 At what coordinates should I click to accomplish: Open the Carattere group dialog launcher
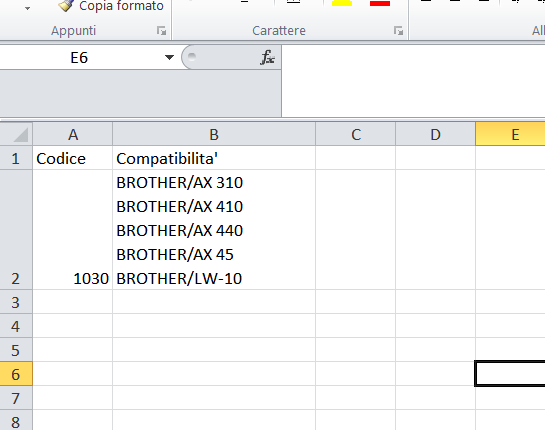coord(398,31)
